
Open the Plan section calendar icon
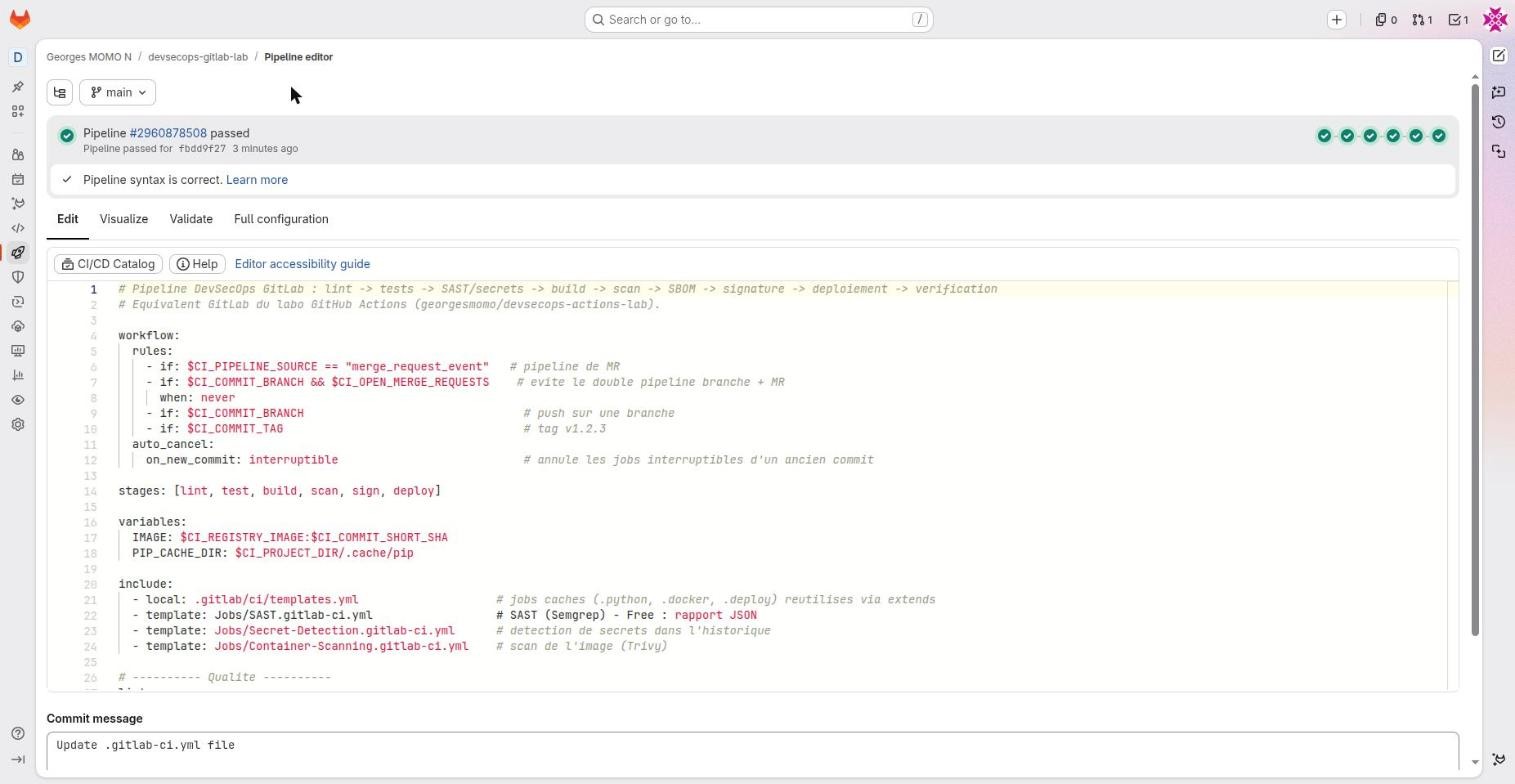tap(17, 180)
